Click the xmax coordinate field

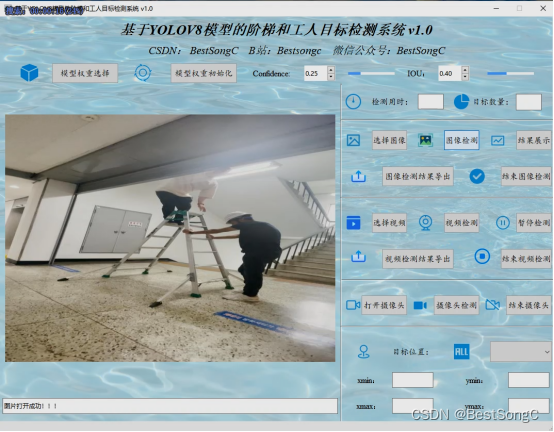pos(413,406)
